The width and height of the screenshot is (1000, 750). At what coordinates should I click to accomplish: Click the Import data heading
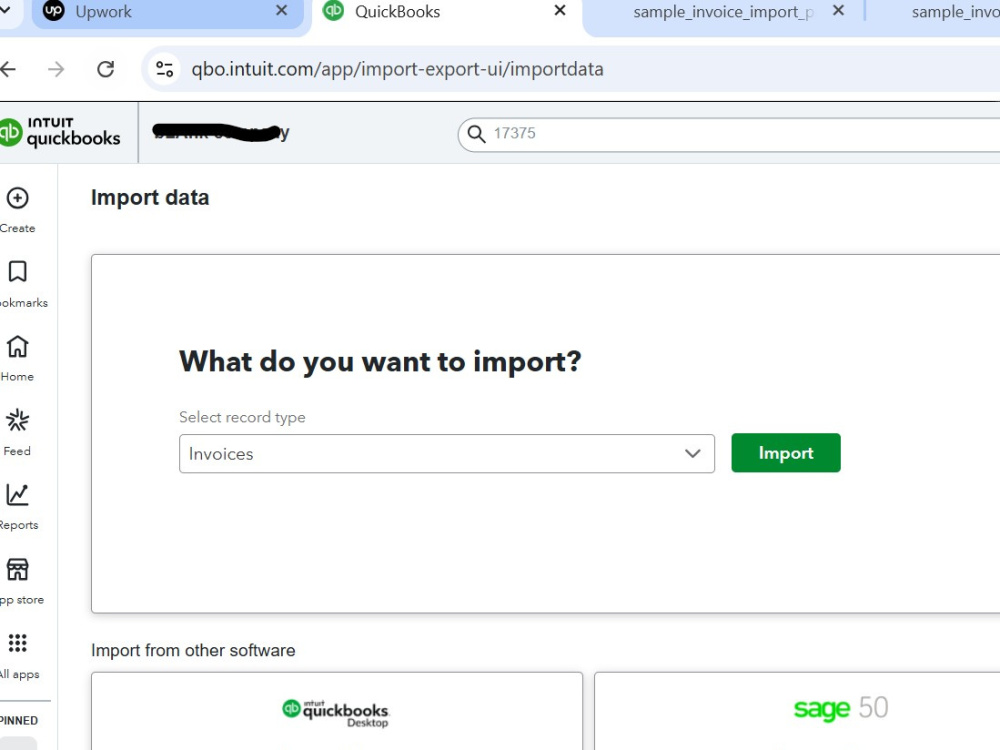(150, 198)
